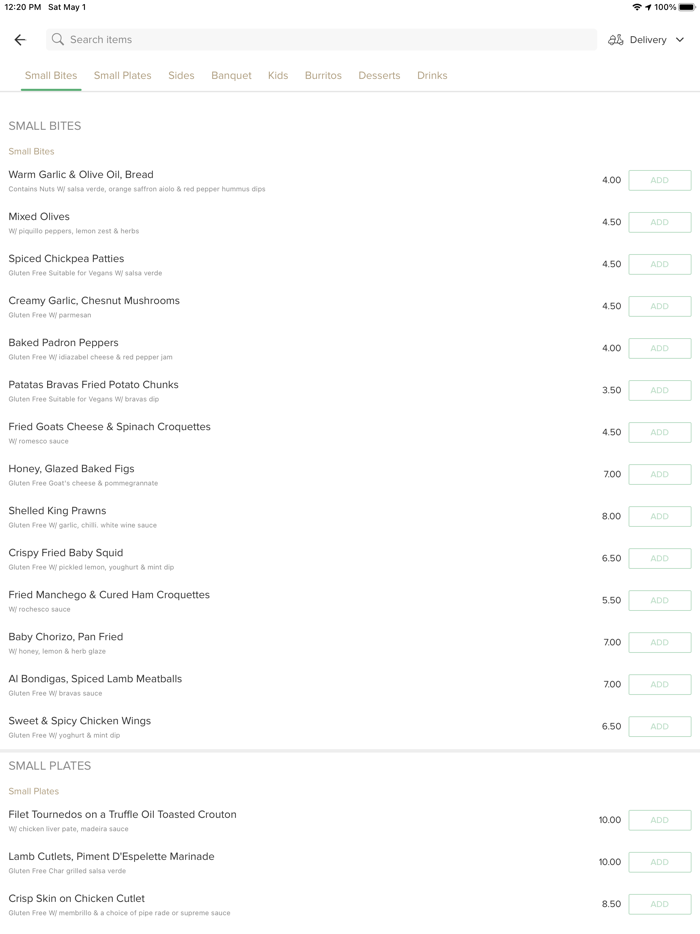Tap the Wi-Fi status icon

coord(636,7)
